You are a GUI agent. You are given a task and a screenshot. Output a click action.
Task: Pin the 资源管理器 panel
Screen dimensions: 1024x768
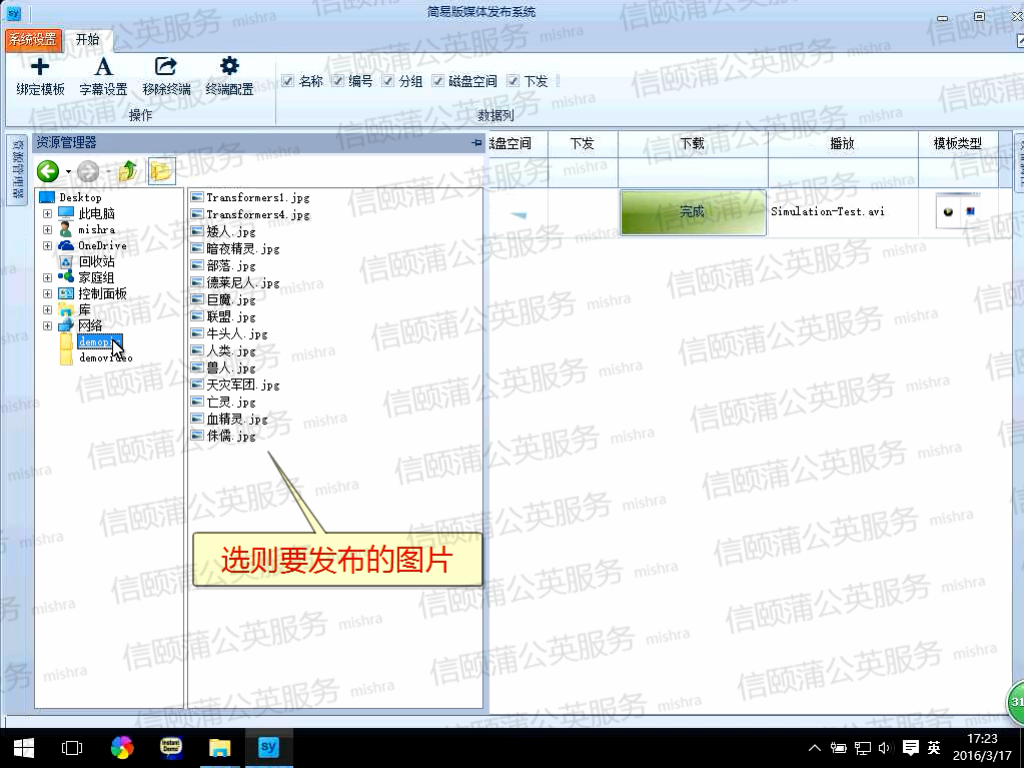click(x=476, y=144)
